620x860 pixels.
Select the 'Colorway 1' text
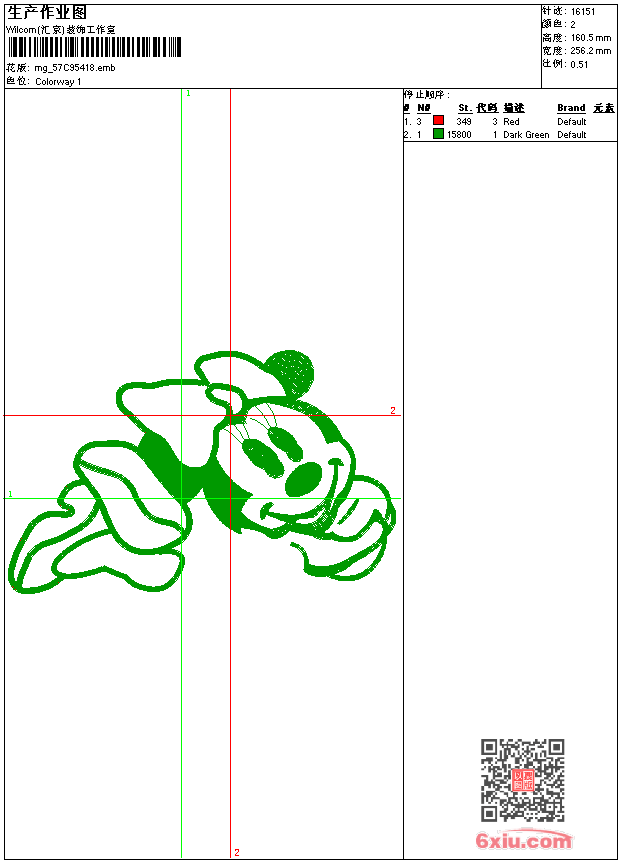(58, 82)
